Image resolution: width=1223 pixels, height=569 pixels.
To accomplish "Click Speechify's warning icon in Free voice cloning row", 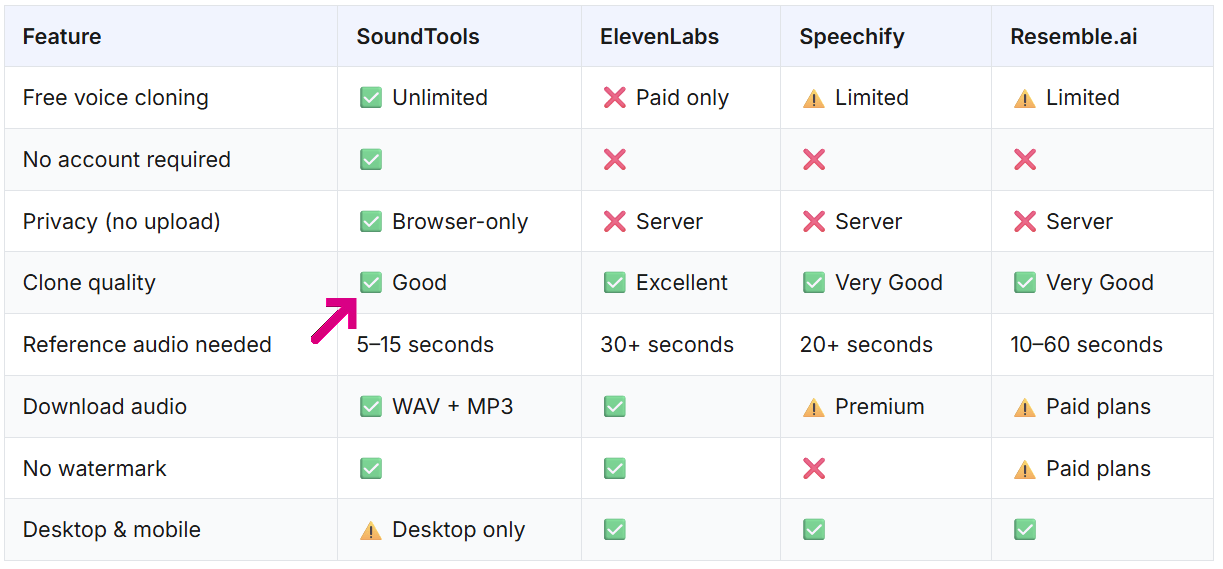I will (x=814, y=98).
